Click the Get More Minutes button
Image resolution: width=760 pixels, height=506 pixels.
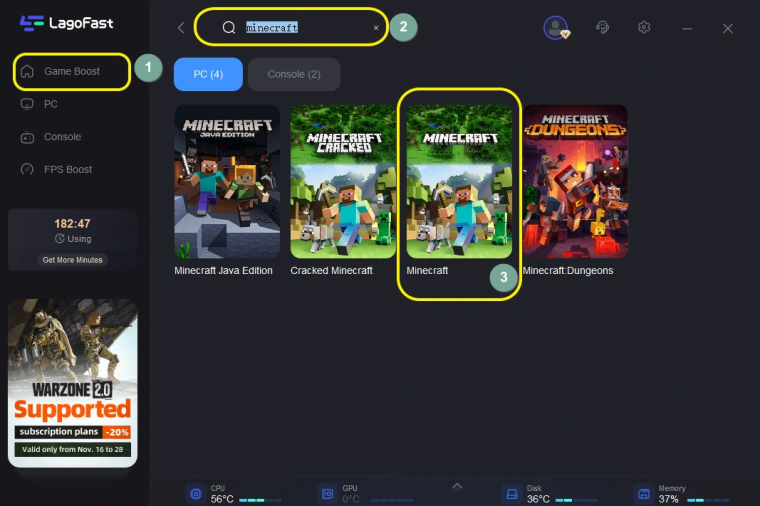coord(73,260)
